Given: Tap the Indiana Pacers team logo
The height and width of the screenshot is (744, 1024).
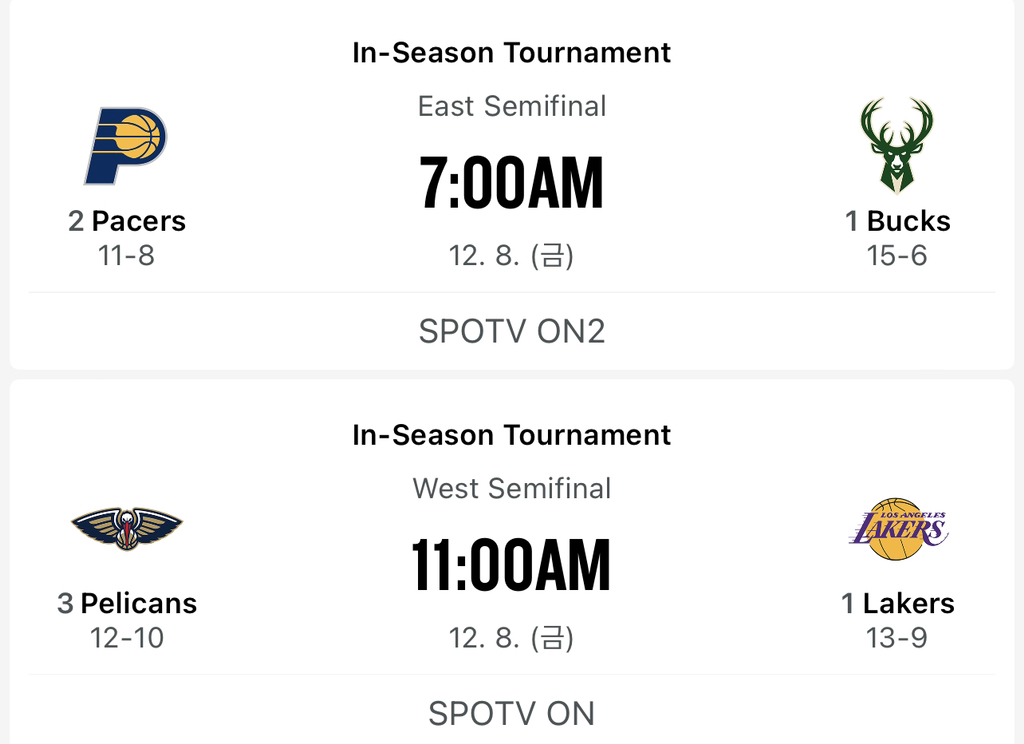Looking at the screenshot, I should coord(125,146).
